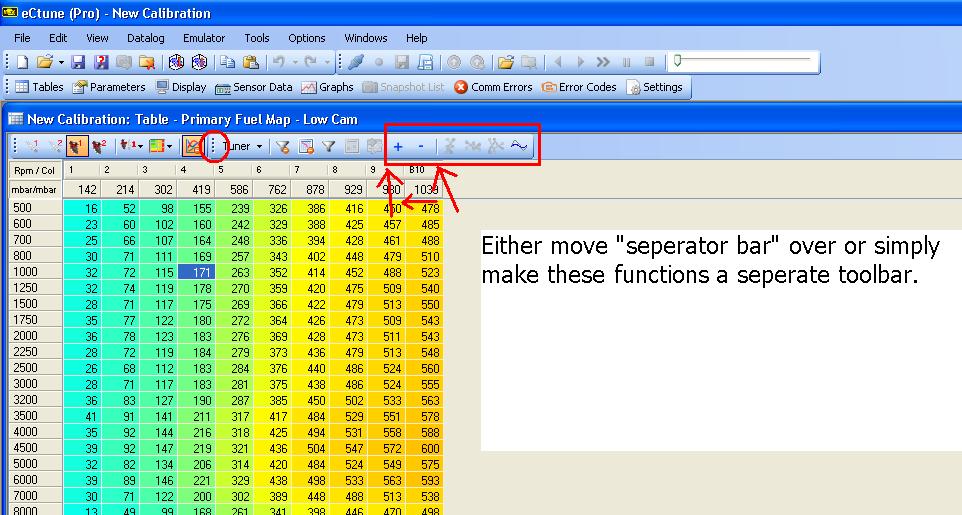Open the Graphs window button
This screenshot has width=962, height=515.
click(x=328, y=87)
